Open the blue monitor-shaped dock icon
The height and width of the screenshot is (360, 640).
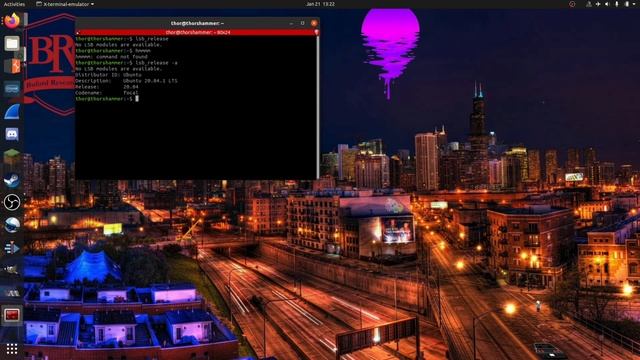(12, 88)
